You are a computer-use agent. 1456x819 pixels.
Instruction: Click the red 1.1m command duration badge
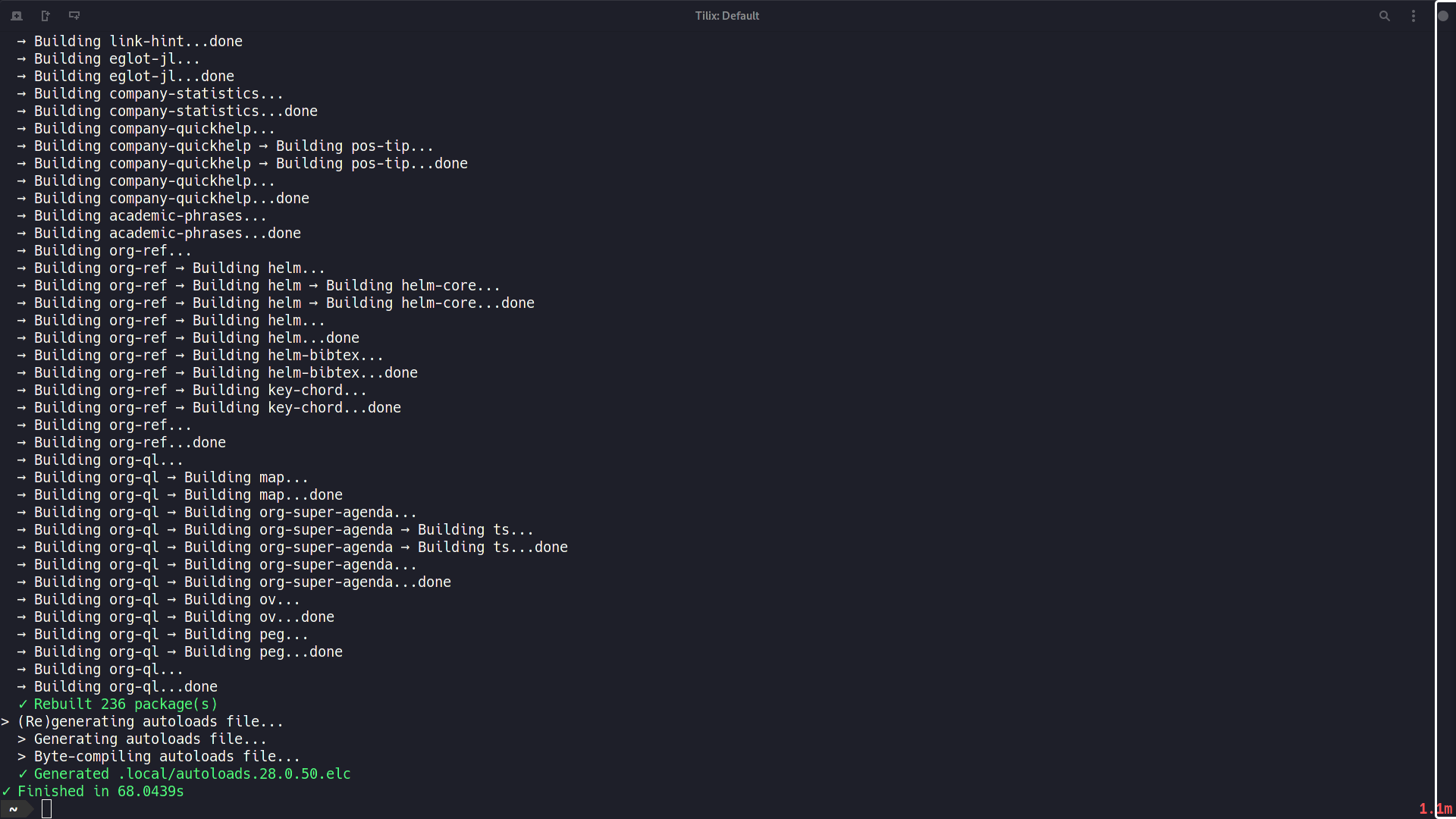[1434, 808]
